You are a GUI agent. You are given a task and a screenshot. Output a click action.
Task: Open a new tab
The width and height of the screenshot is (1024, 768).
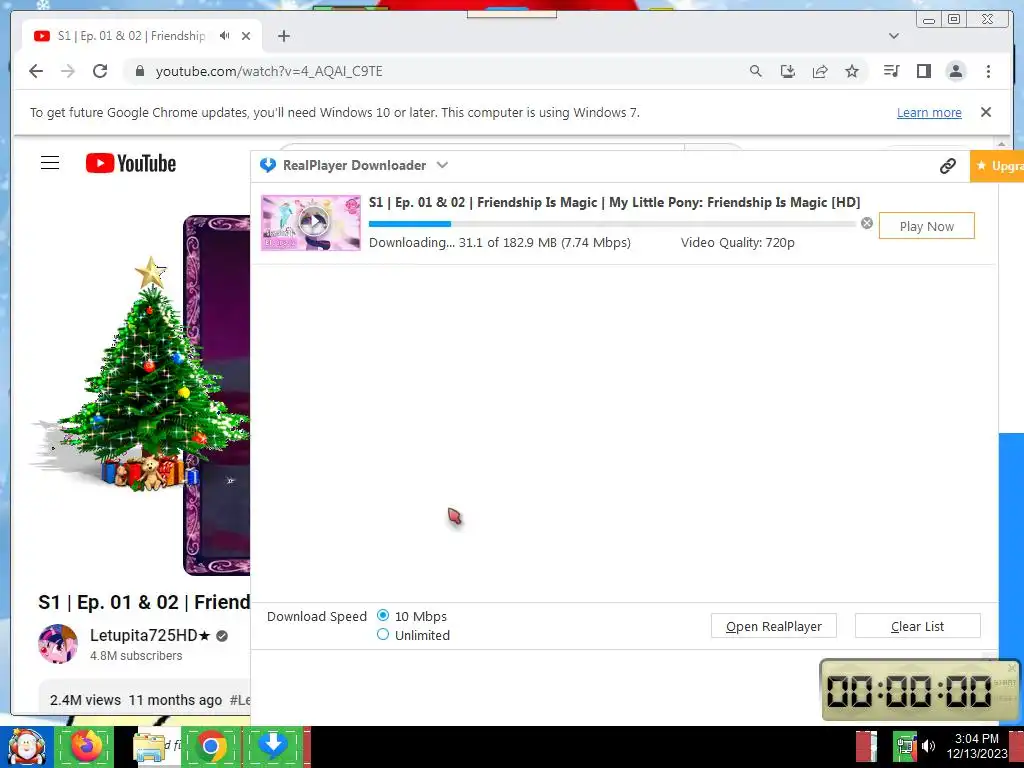pos(283,36)
